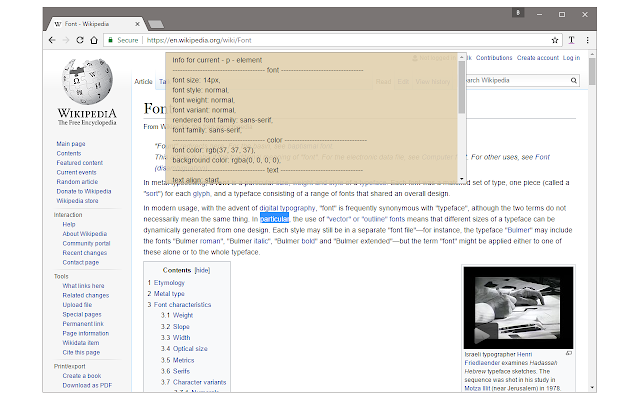This screenshot has width=640, height=400.
Task: Click the browser forward arrow
Action: tap(66, 40)
